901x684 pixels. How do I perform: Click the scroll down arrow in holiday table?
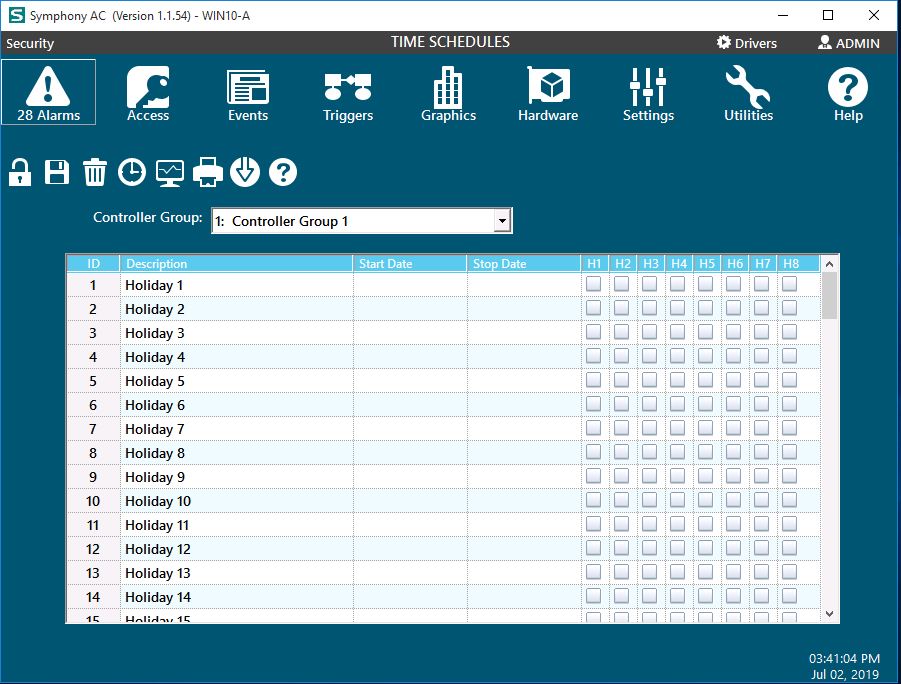(x=829, y=614)
